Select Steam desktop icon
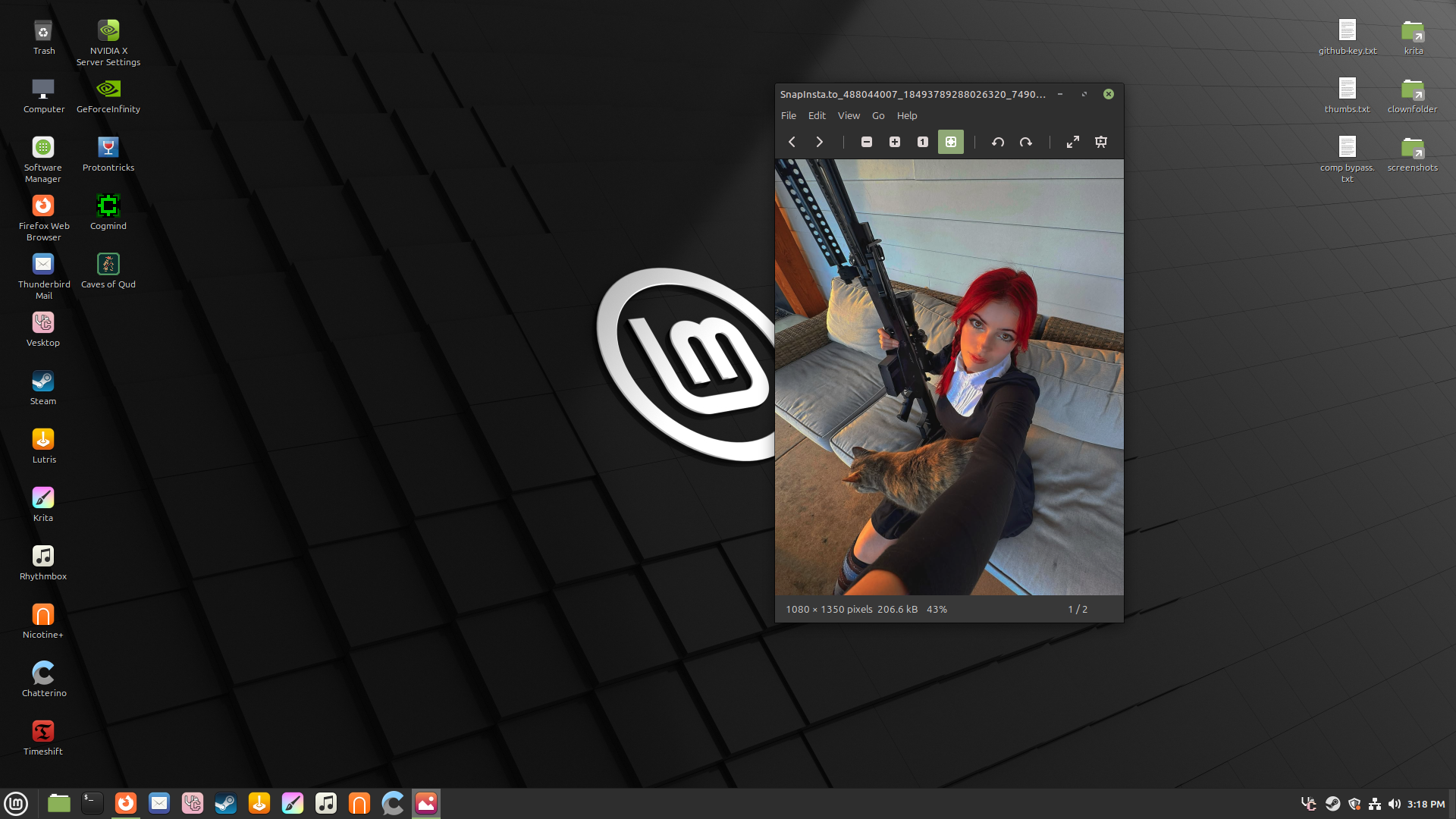This screenshot has width=1456, height=819. 43,388
